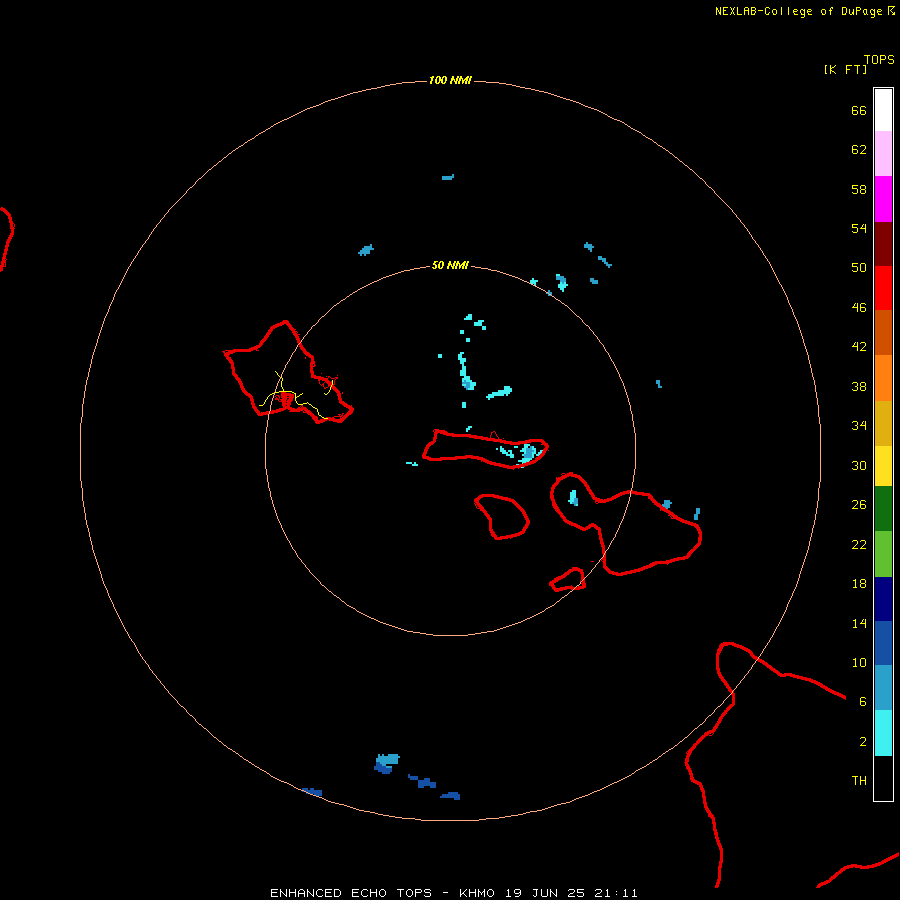Screen dimensions: 900x900
Task: Click the 30 legend value
Action: [859, 465]
